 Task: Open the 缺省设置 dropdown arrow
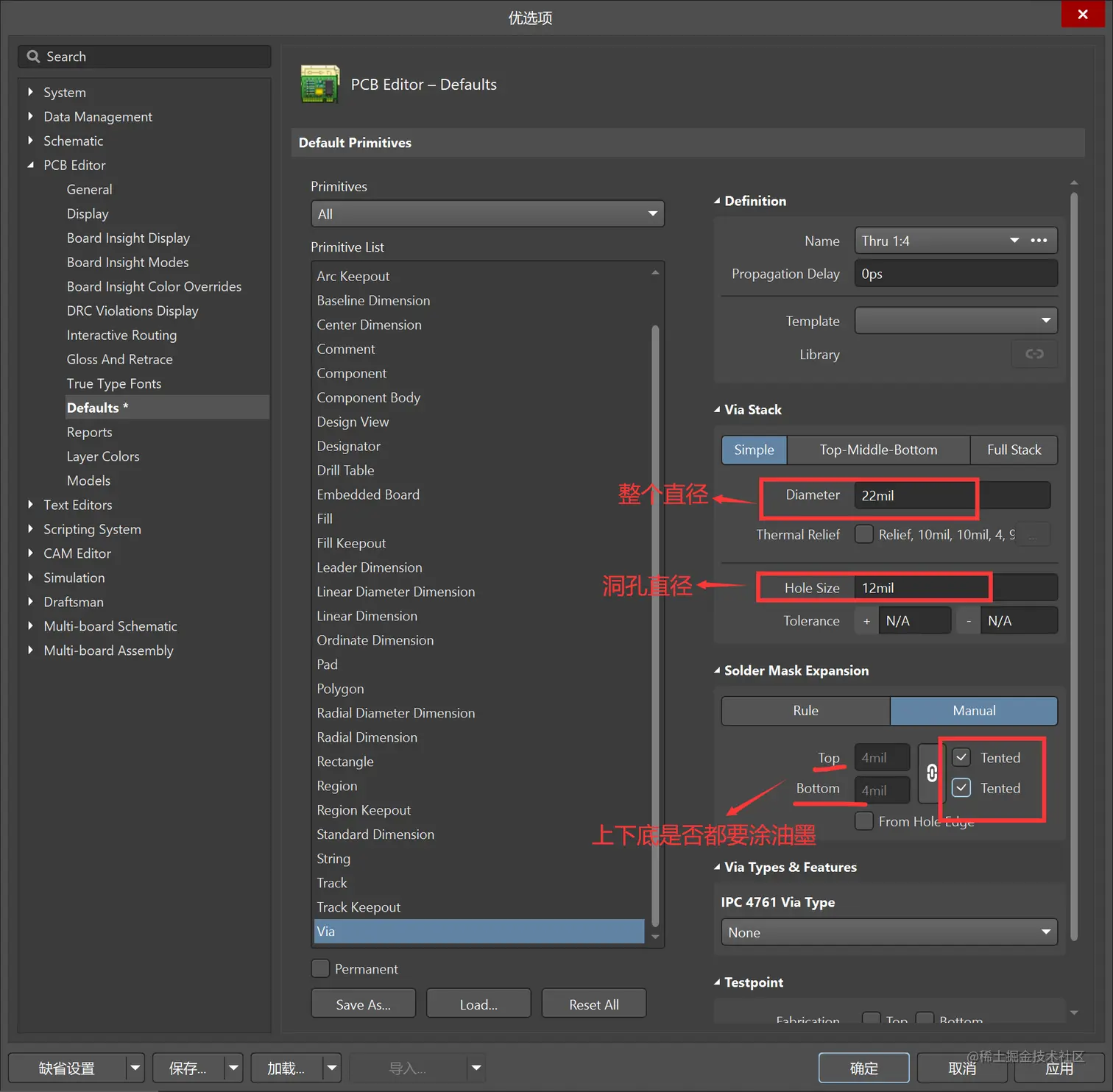pos(135,1068)
